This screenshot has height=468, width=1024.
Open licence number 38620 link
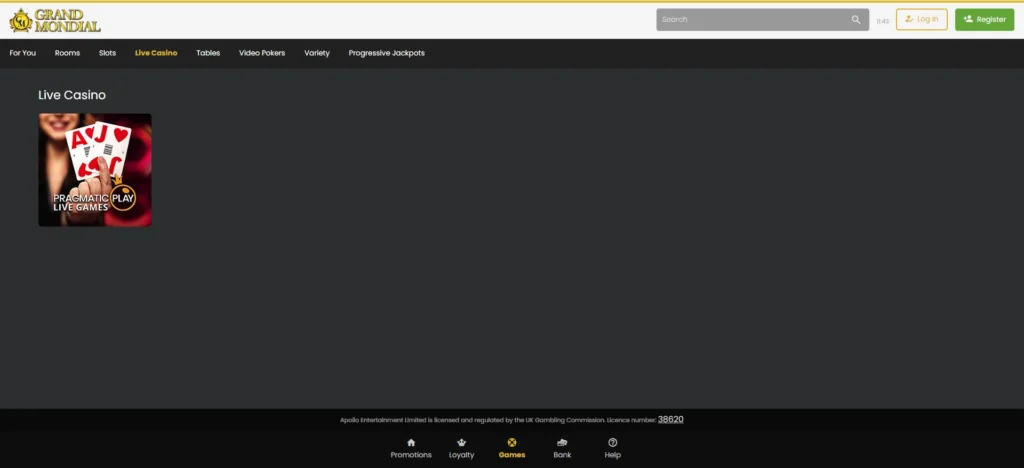tap(671, 420)
